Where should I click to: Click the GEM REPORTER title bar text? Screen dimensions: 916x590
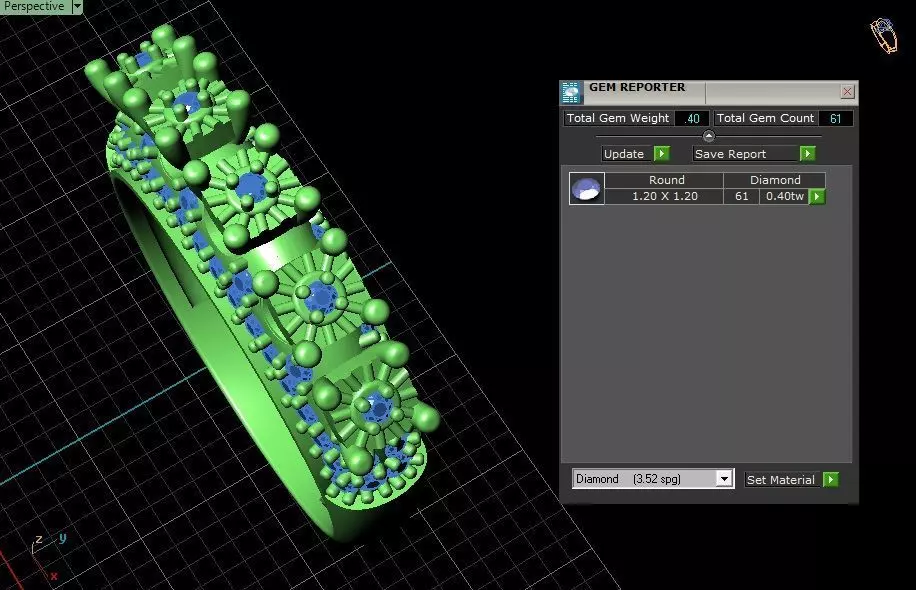(x=637, y=87)
